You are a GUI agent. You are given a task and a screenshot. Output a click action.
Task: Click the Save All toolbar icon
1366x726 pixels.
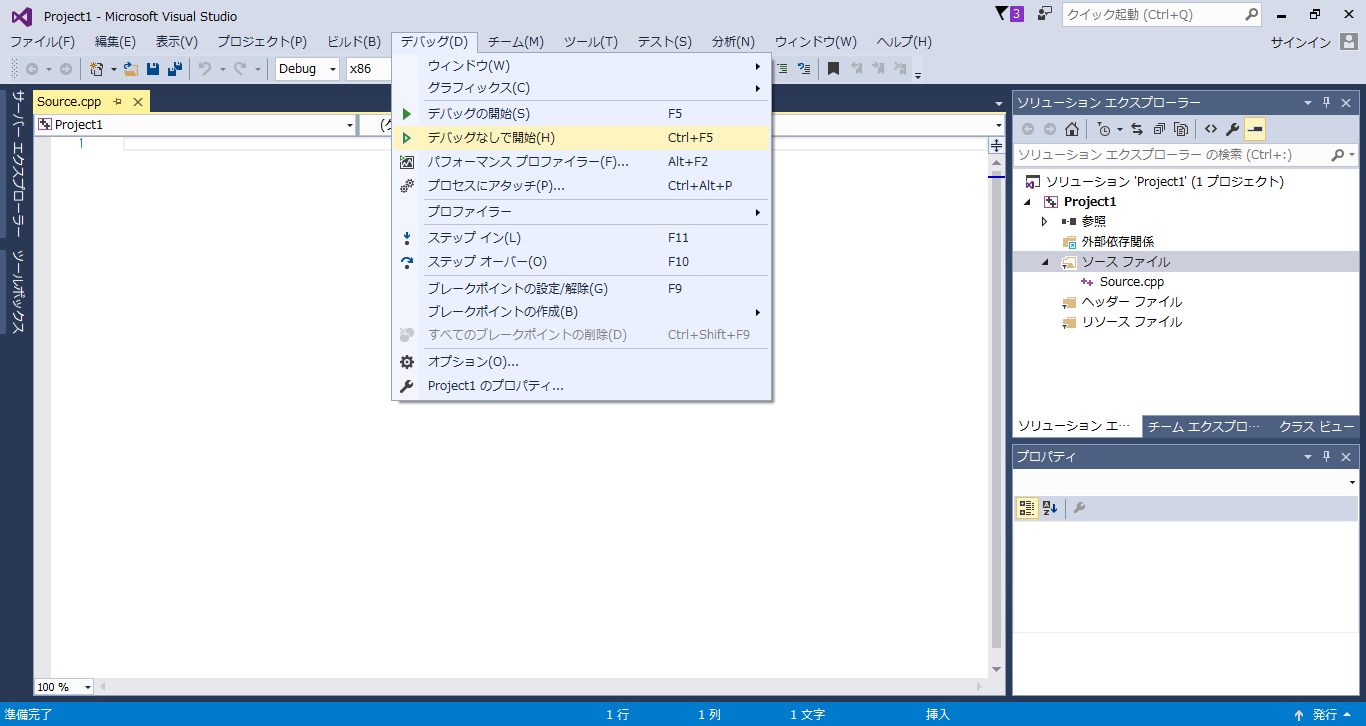(175, 68)
